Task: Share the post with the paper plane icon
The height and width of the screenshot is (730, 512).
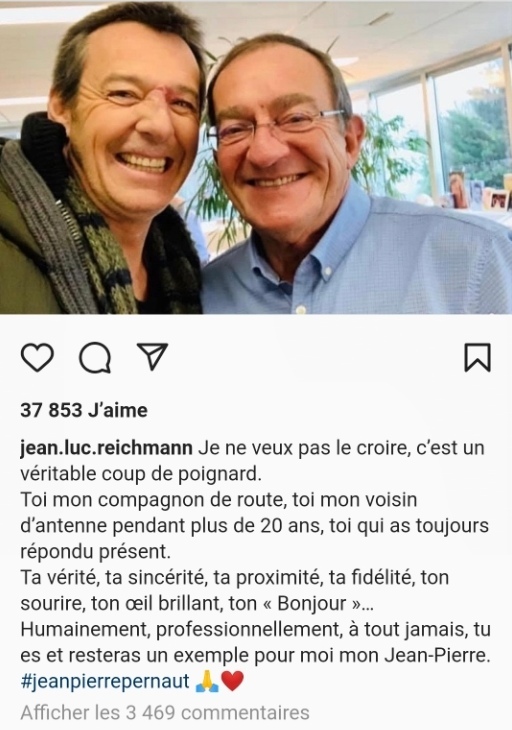Action: tap(152, 357)
